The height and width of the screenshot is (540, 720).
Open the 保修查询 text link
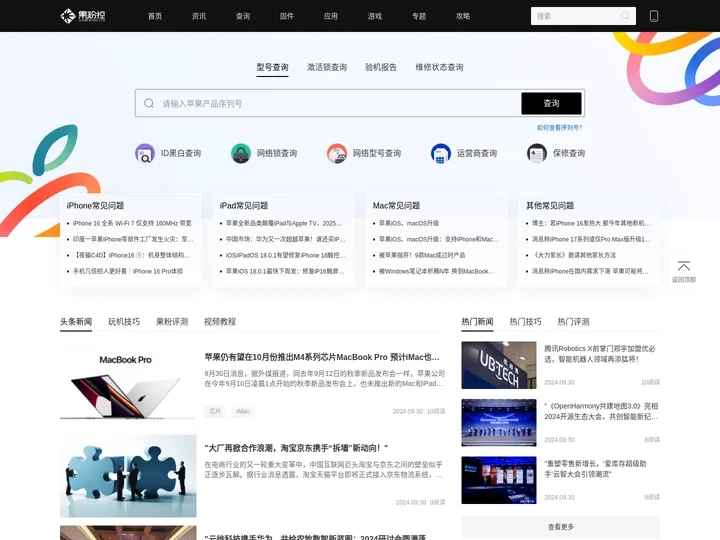(x=569, y=153)
